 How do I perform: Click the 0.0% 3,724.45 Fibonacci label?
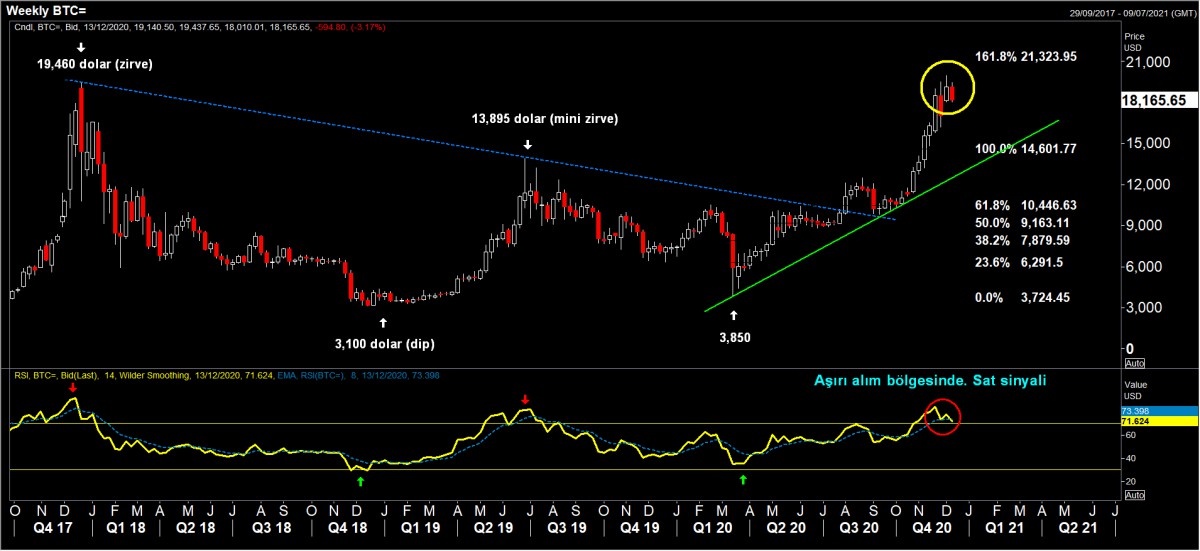click(1022, 297)
